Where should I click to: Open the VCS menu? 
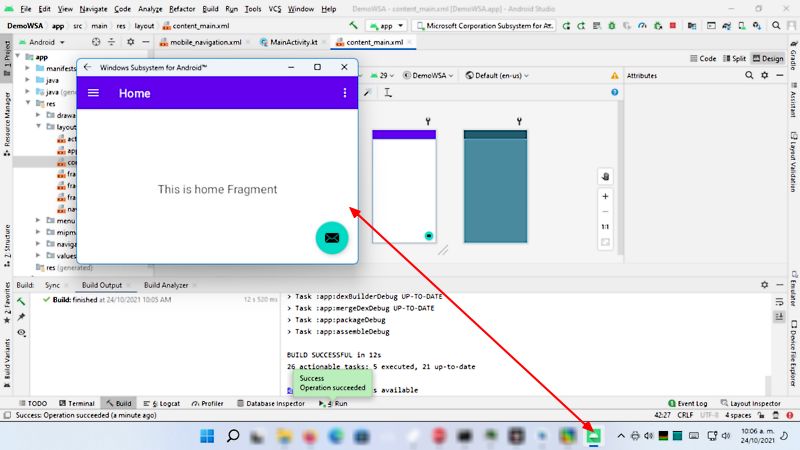[274, 9]
